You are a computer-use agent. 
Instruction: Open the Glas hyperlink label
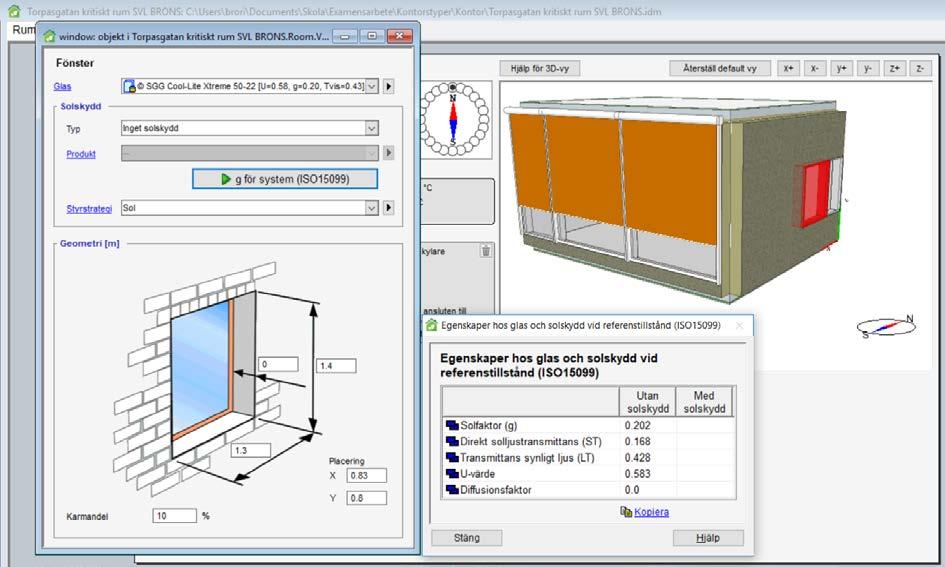(62, 86)
